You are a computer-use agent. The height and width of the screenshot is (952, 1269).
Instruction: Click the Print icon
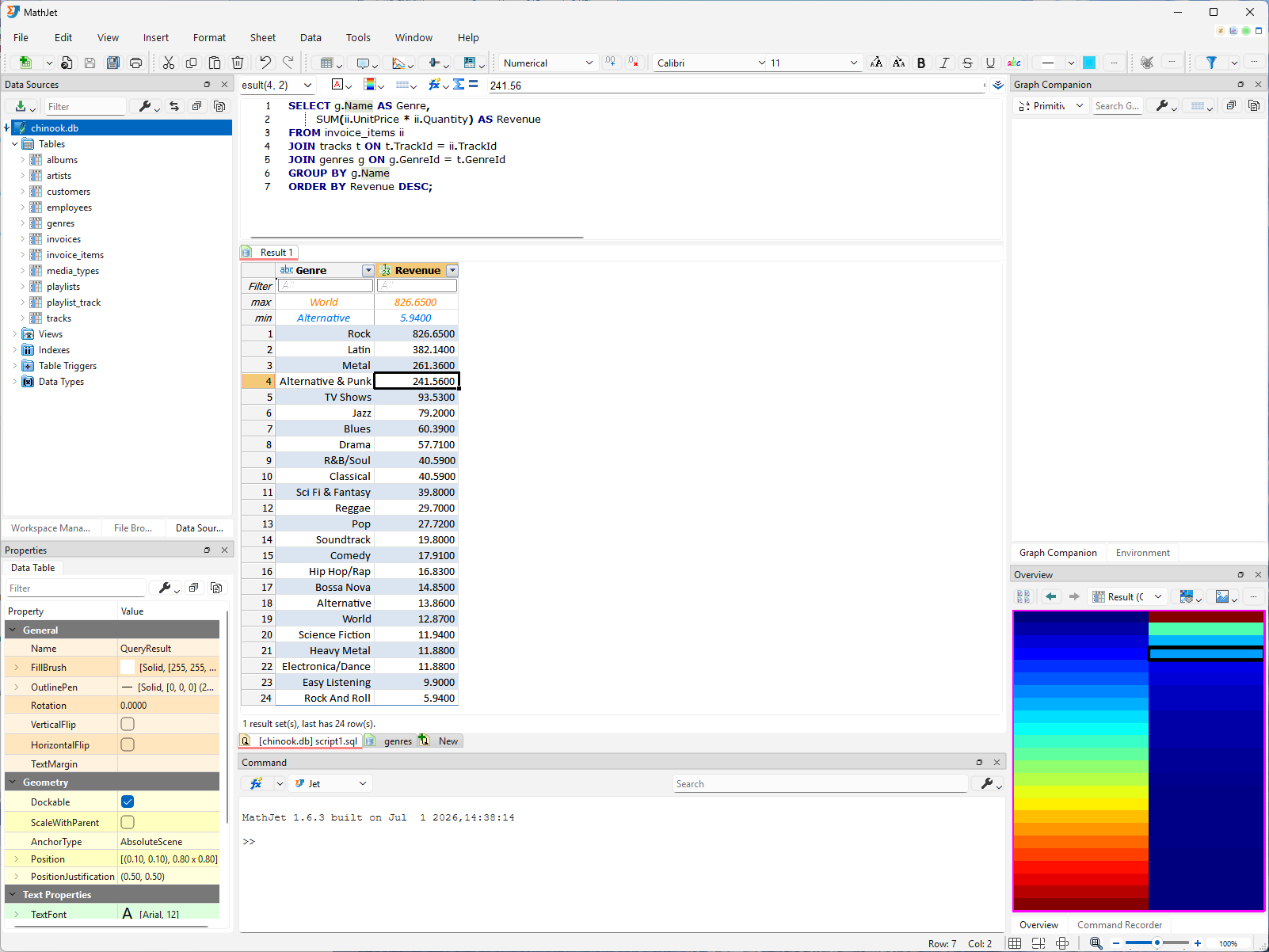click(x=136, y=63)
